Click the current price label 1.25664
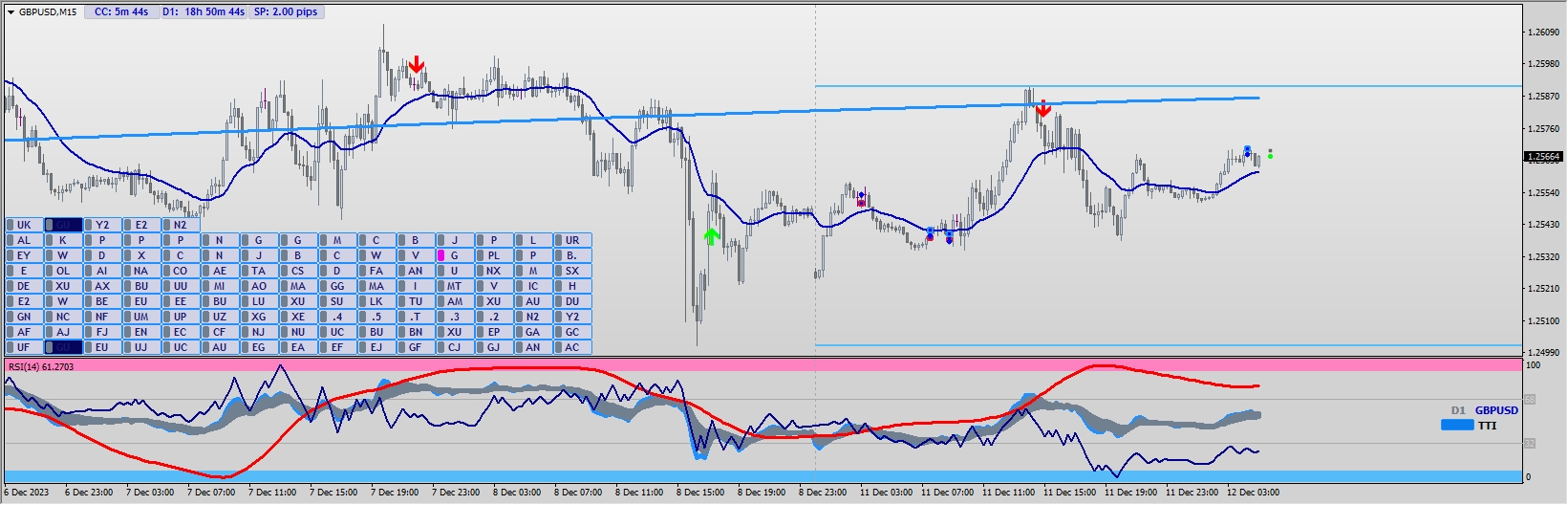This screenshot has height=505, width=1568. [x=1543, y=157]
